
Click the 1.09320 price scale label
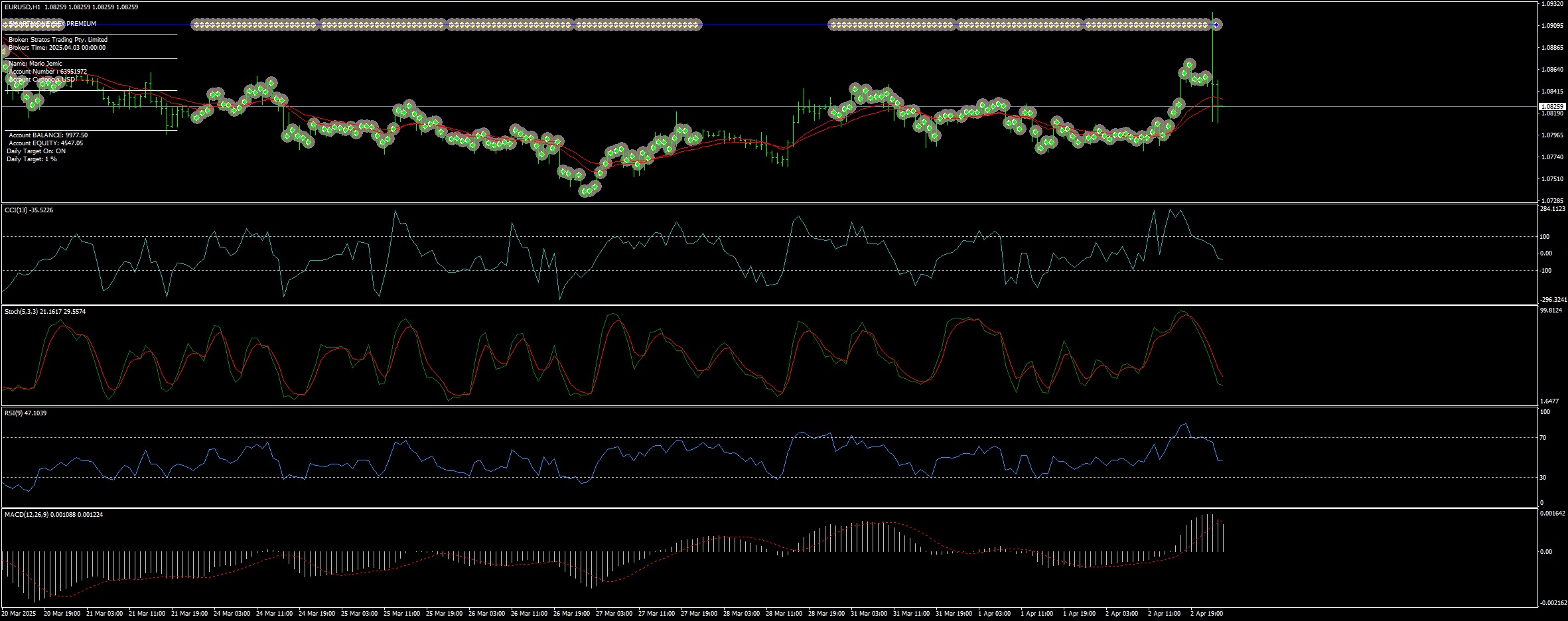pyautogui.click(x=1551, y=4)
